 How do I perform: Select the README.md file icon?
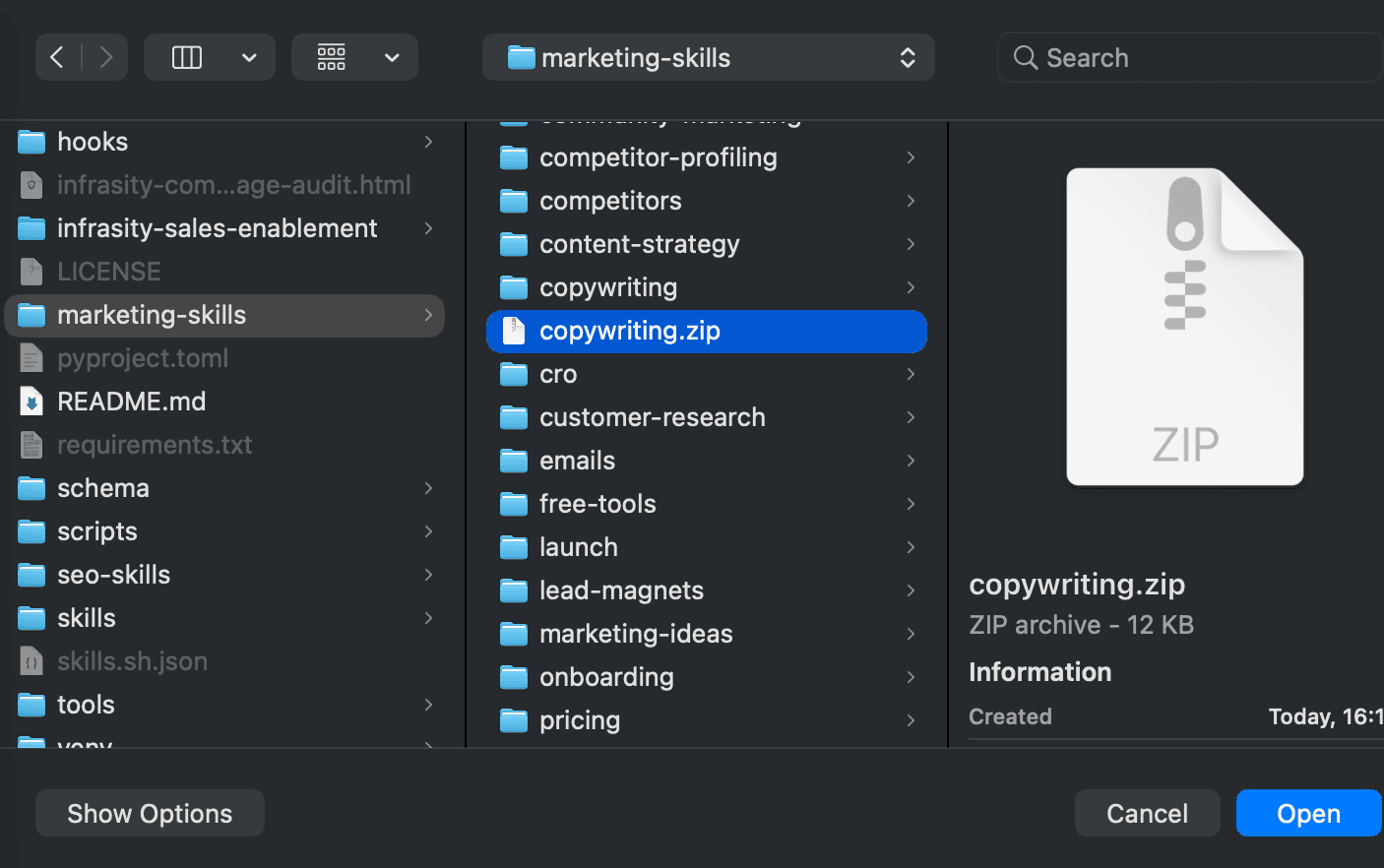(x=31, y=402)
